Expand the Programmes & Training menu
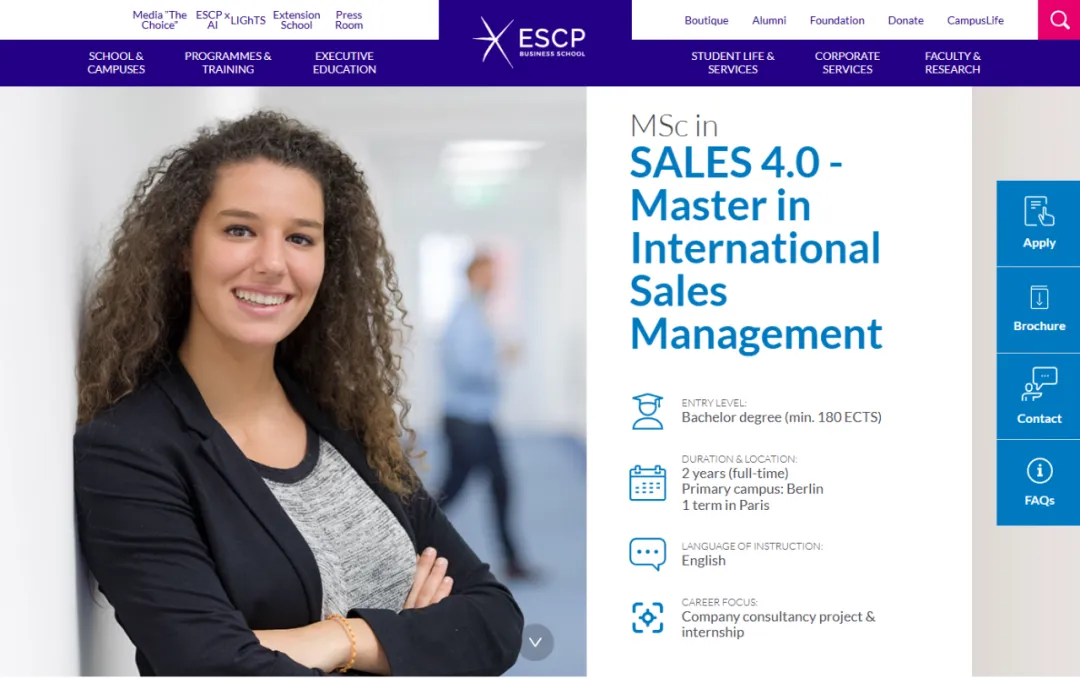This screenshot has width=1080, height=678. click(x=228, y=63)
